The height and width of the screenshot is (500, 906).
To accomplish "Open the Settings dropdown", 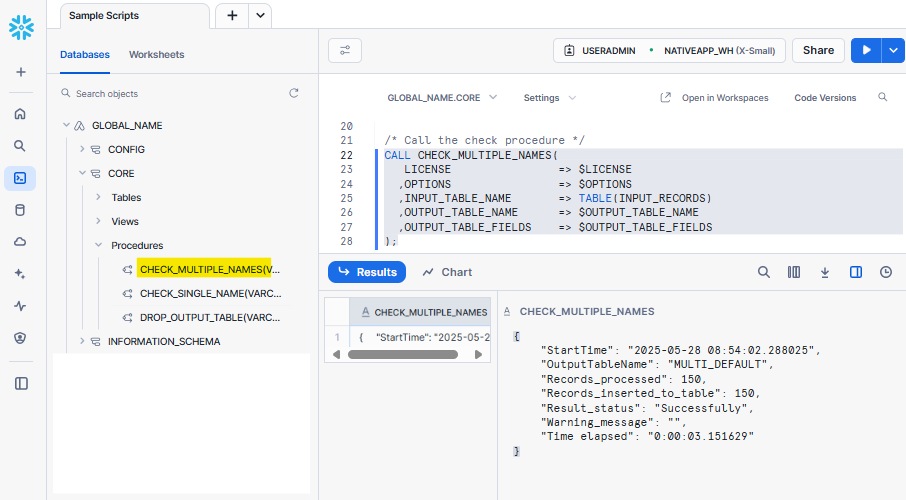I will [x=549, y=98].
